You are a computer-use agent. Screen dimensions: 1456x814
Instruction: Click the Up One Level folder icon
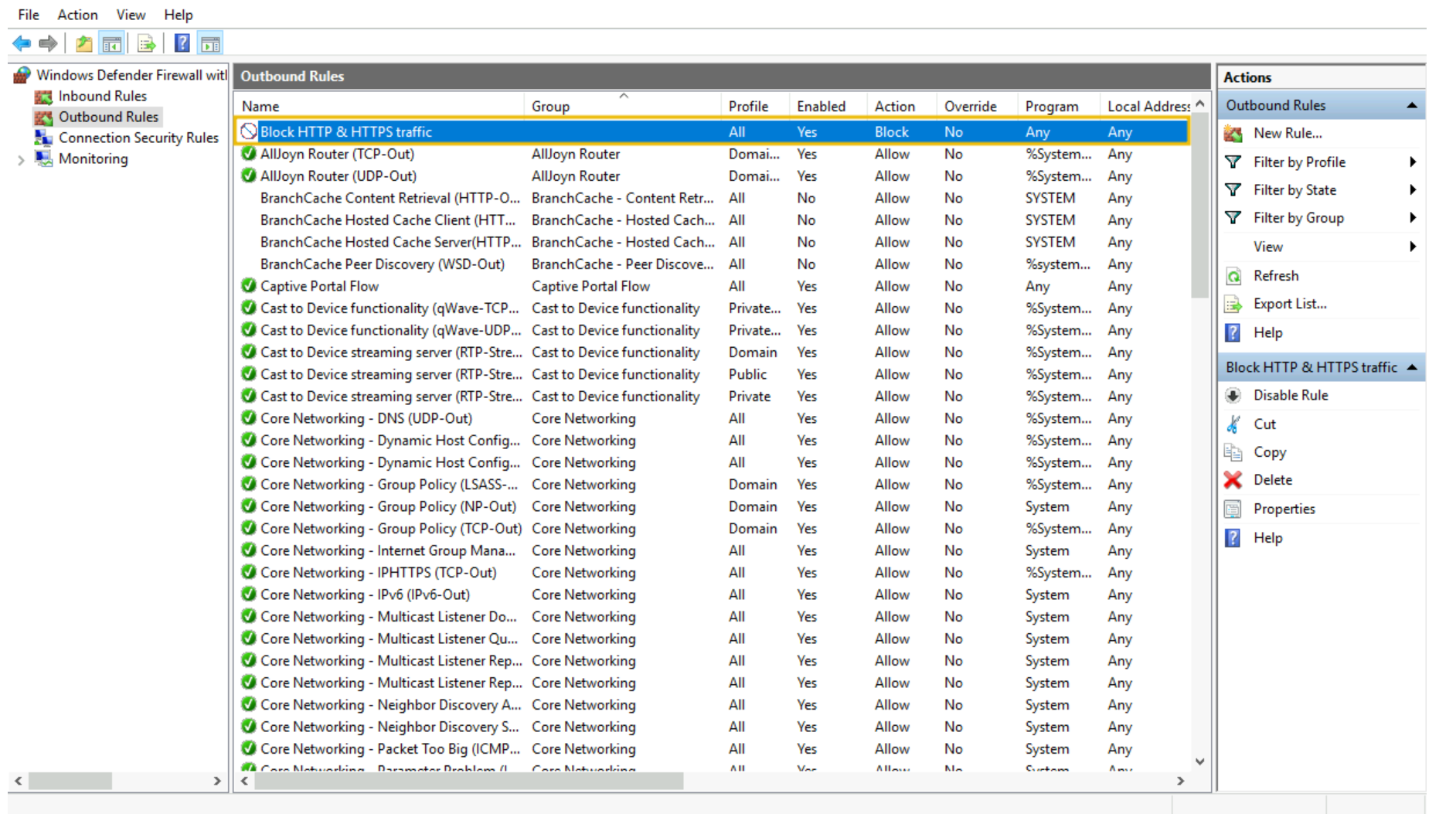point(84,43)
